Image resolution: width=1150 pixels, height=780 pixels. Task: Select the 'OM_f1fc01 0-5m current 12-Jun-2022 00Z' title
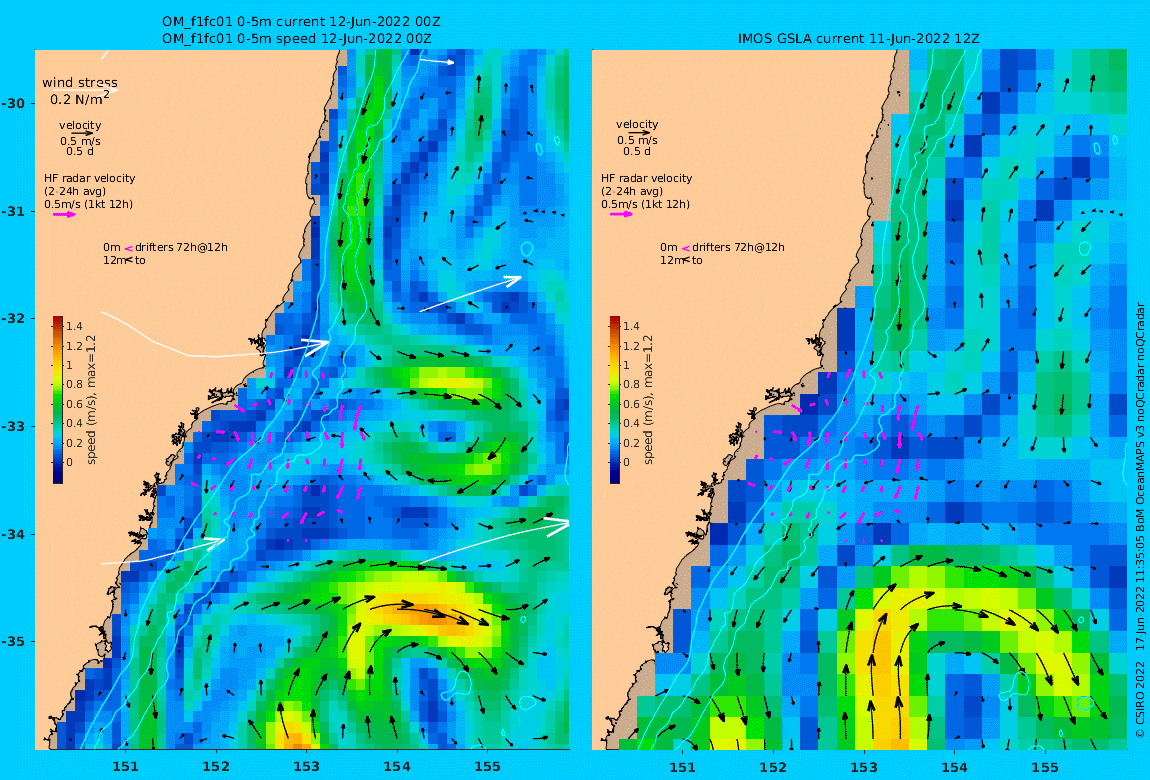(x=301, y=21)
